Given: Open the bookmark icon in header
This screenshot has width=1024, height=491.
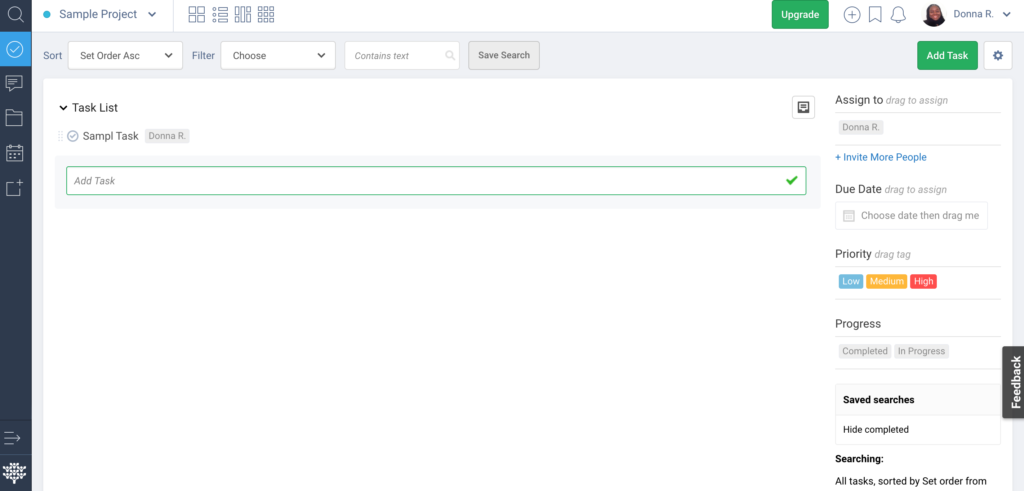Looking at the screenshot, I should point(876,14).
